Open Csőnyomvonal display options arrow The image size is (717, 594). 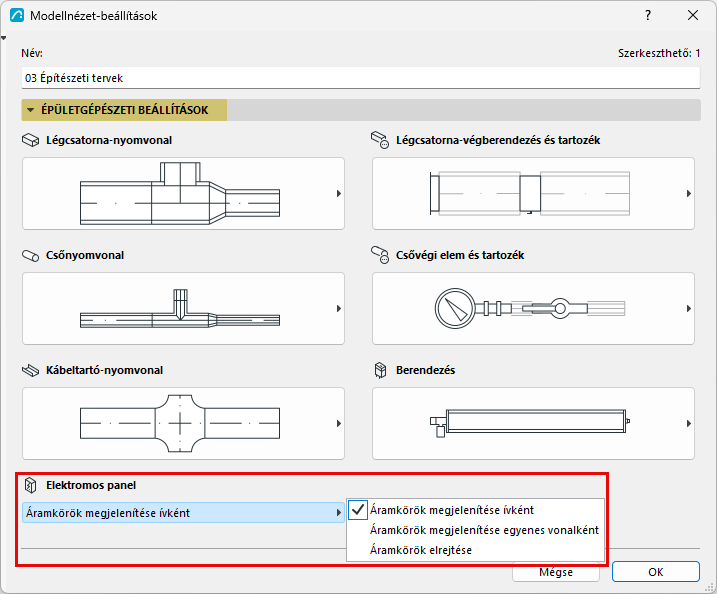point(339,309)
